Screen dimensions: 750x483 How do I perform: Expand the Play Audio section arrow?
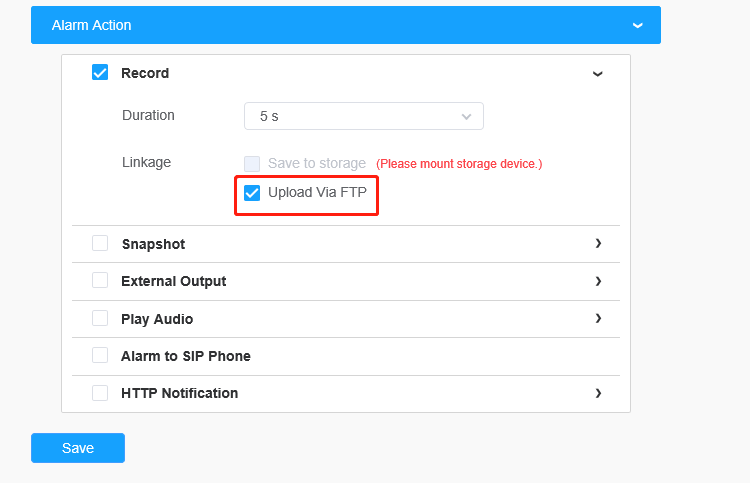click(598, 318)
